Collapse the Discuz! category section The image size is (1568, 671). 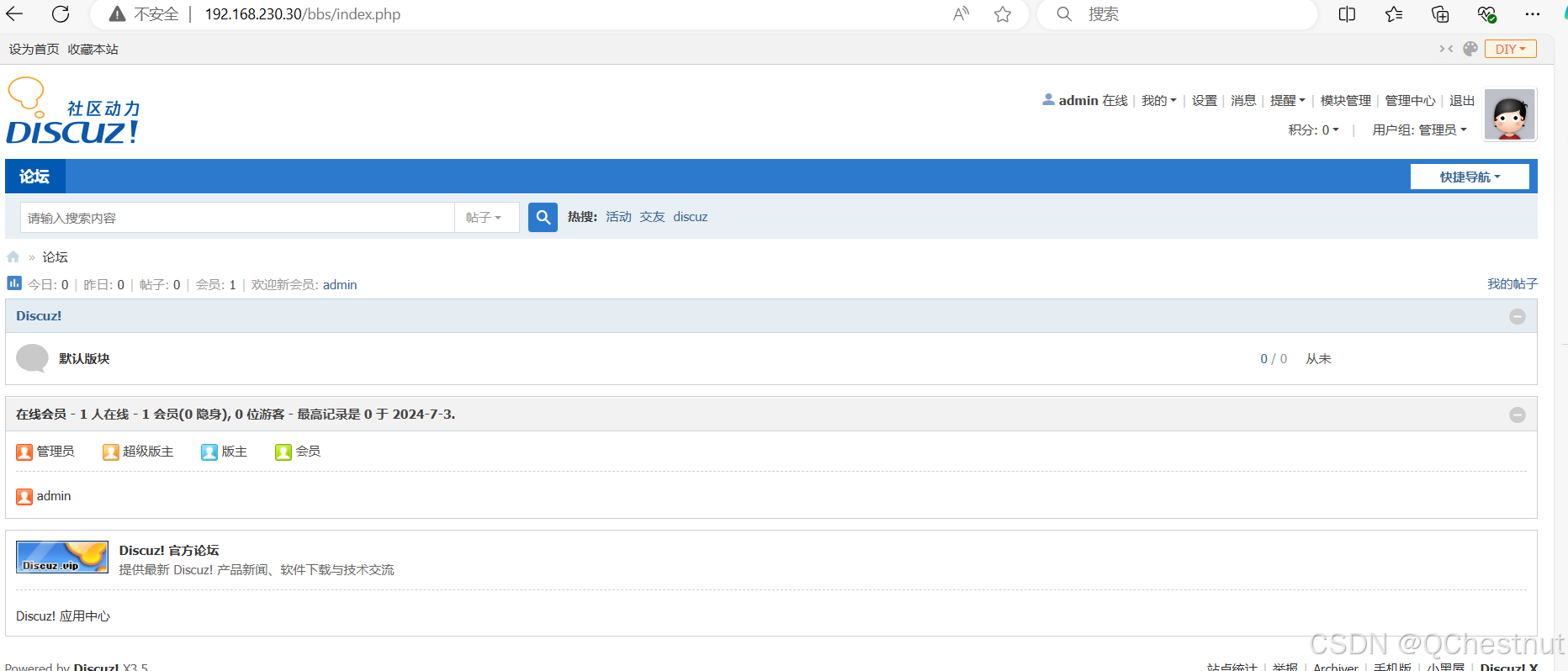pos(1517,316)
